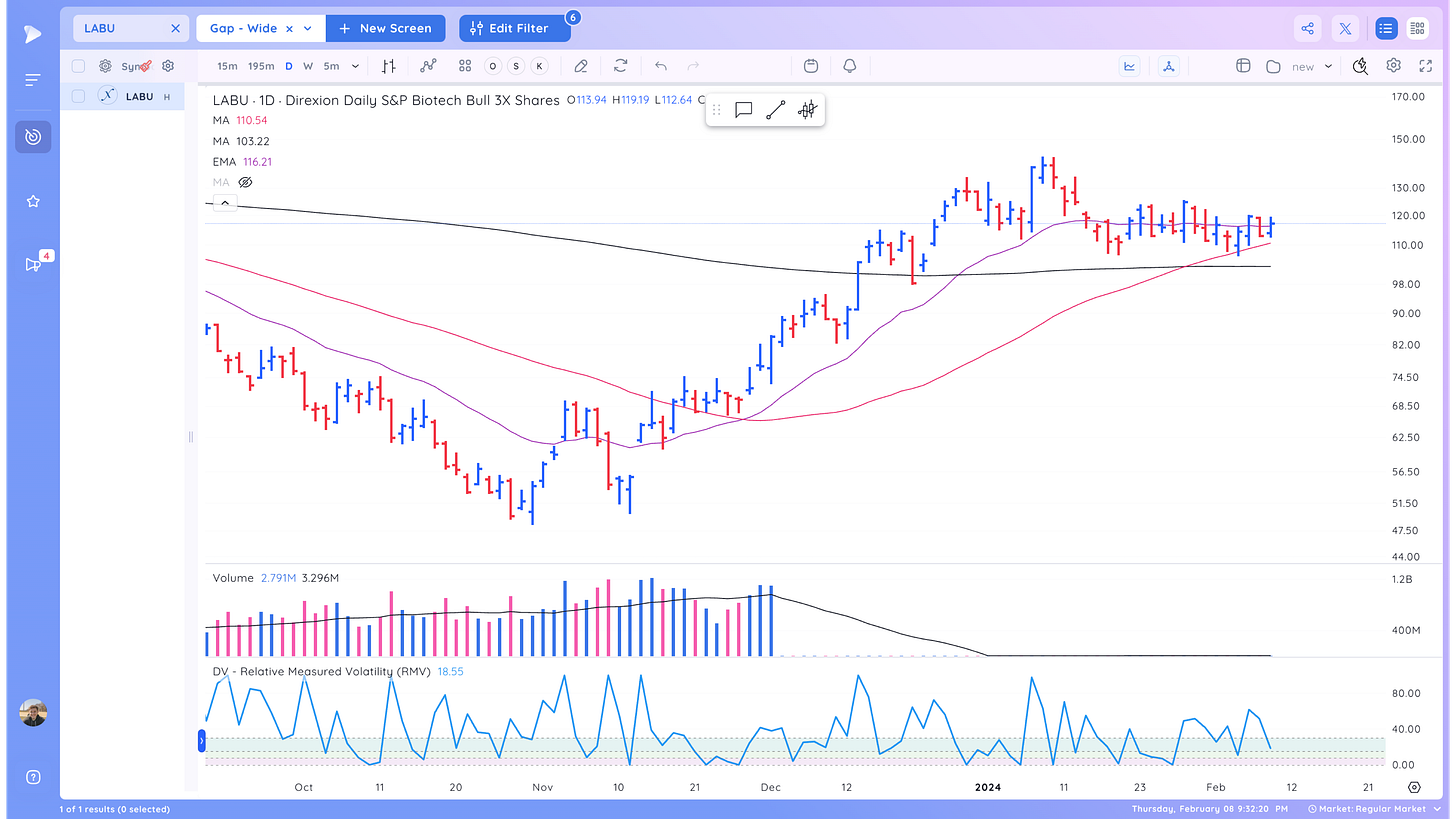Screen dimensions: 1456x819
Task: Expand the blue arrow handle left of RMV pane
Action: pos(201,741)
